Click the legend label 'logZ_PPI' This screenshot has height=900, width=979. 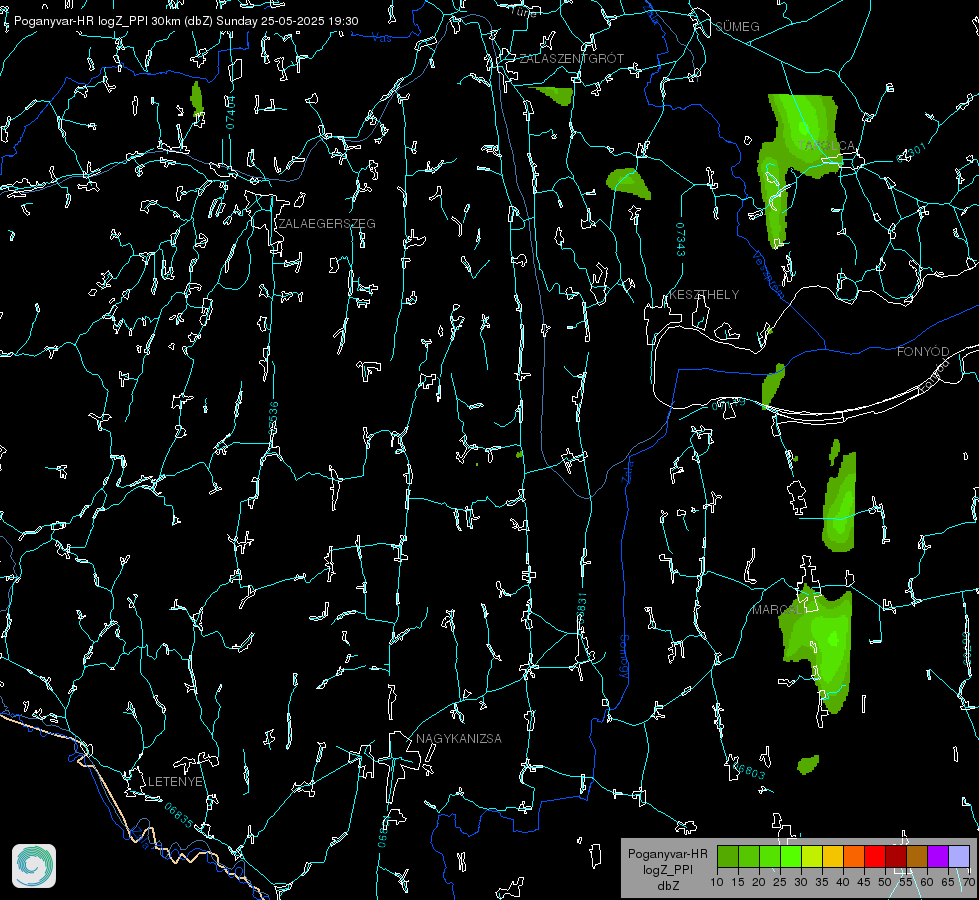coord(667,869)
